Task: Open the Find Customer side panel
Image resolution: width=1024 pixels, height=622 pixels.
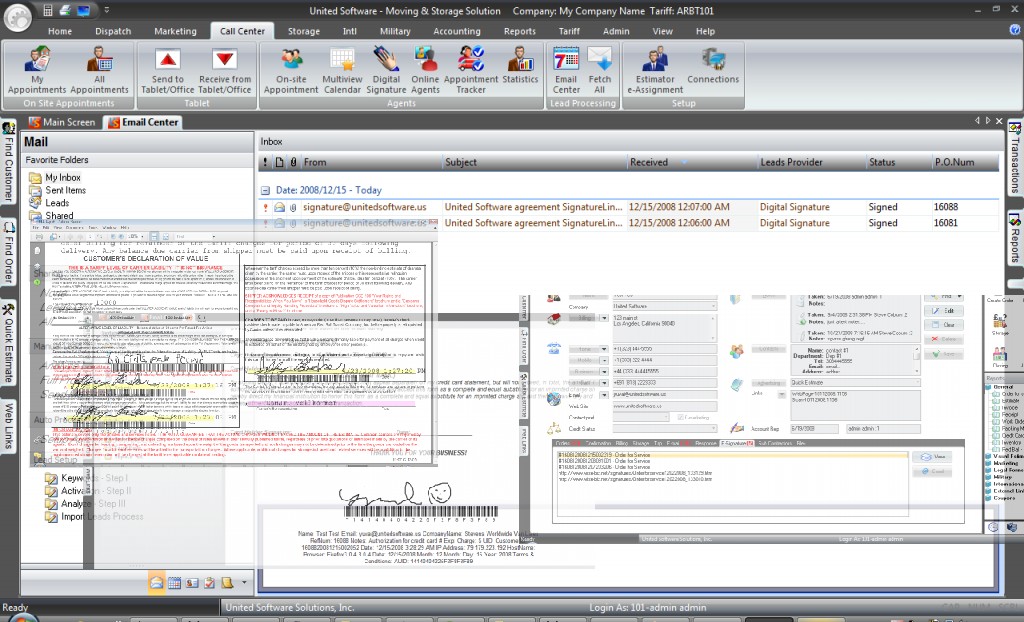Action: (8, 163)
